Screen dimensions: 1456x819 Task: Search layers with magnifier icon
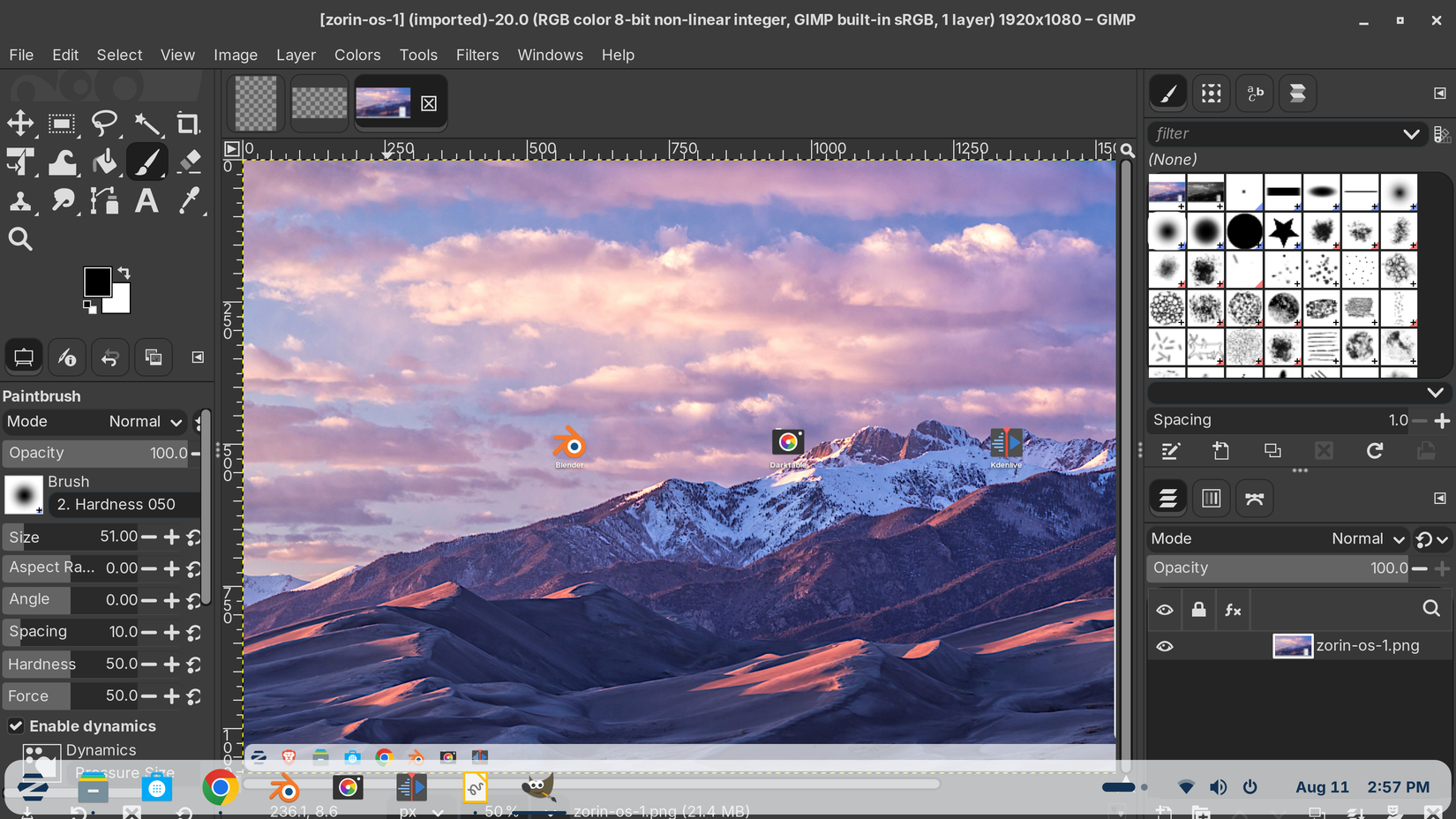(x=1431, y=609)
